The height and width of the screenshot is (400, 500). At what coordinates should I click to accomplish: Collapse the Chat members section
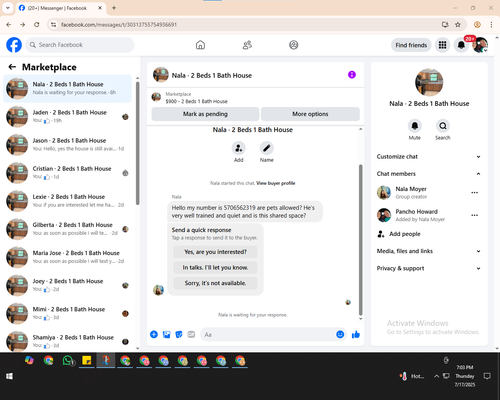pyautogui.click(x=429, y=174)
